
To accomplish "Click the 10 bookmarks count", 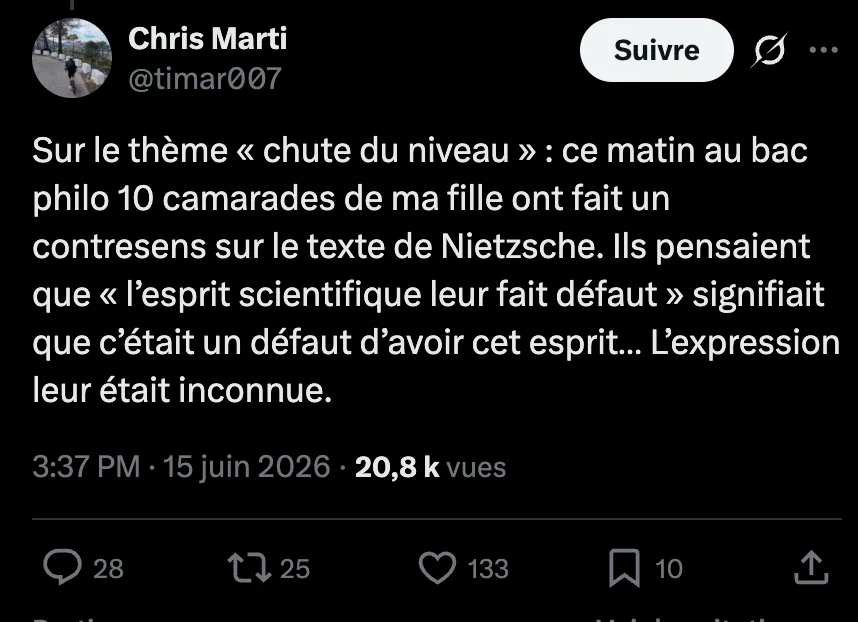I will coord(669,569).
